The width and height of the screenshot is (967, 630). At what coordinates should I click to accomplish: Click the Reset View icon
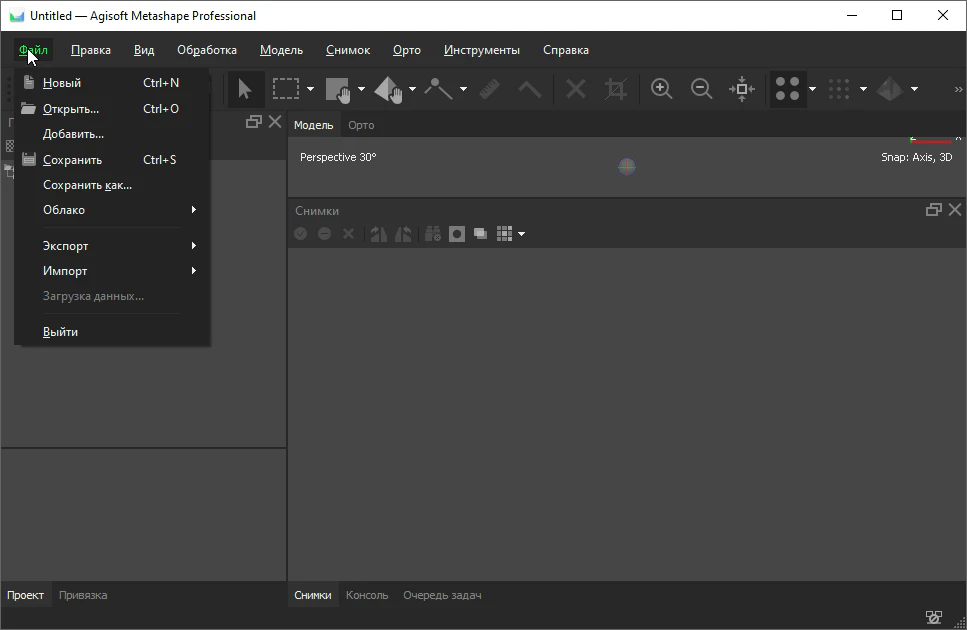coord(742,89)
